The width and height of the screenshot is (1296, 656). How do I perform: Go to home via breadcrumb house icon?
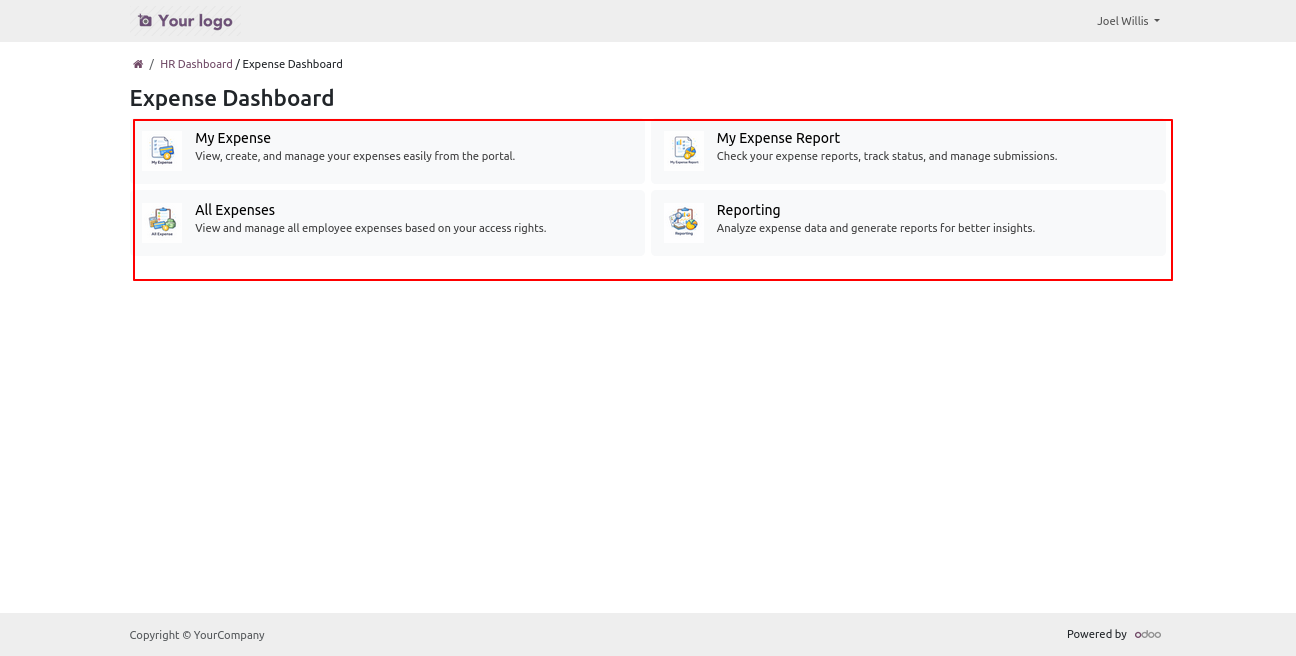coord(138,64)
